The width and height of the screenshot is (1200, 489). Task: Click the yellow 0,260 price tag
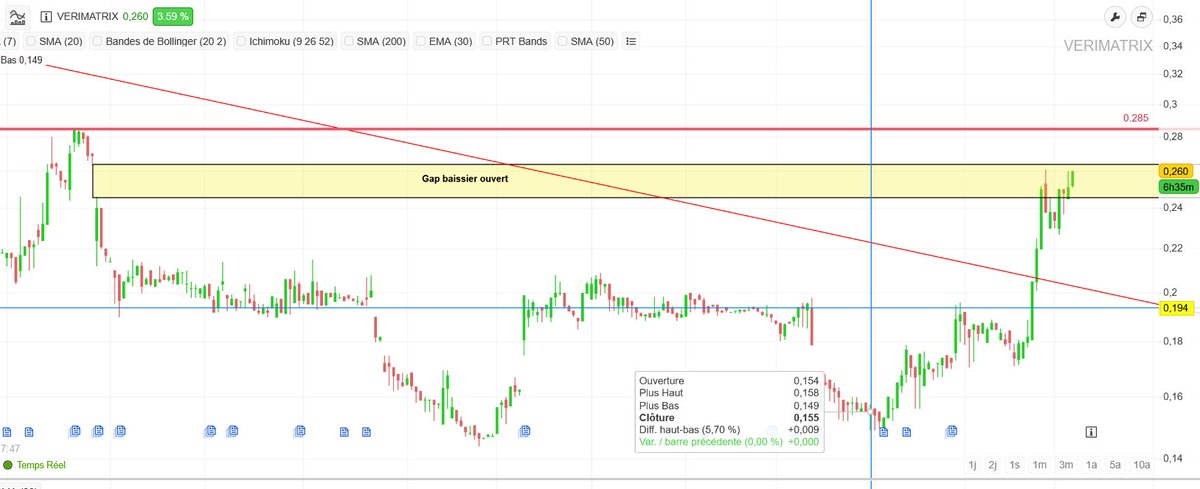click(x=1176, y=171)
